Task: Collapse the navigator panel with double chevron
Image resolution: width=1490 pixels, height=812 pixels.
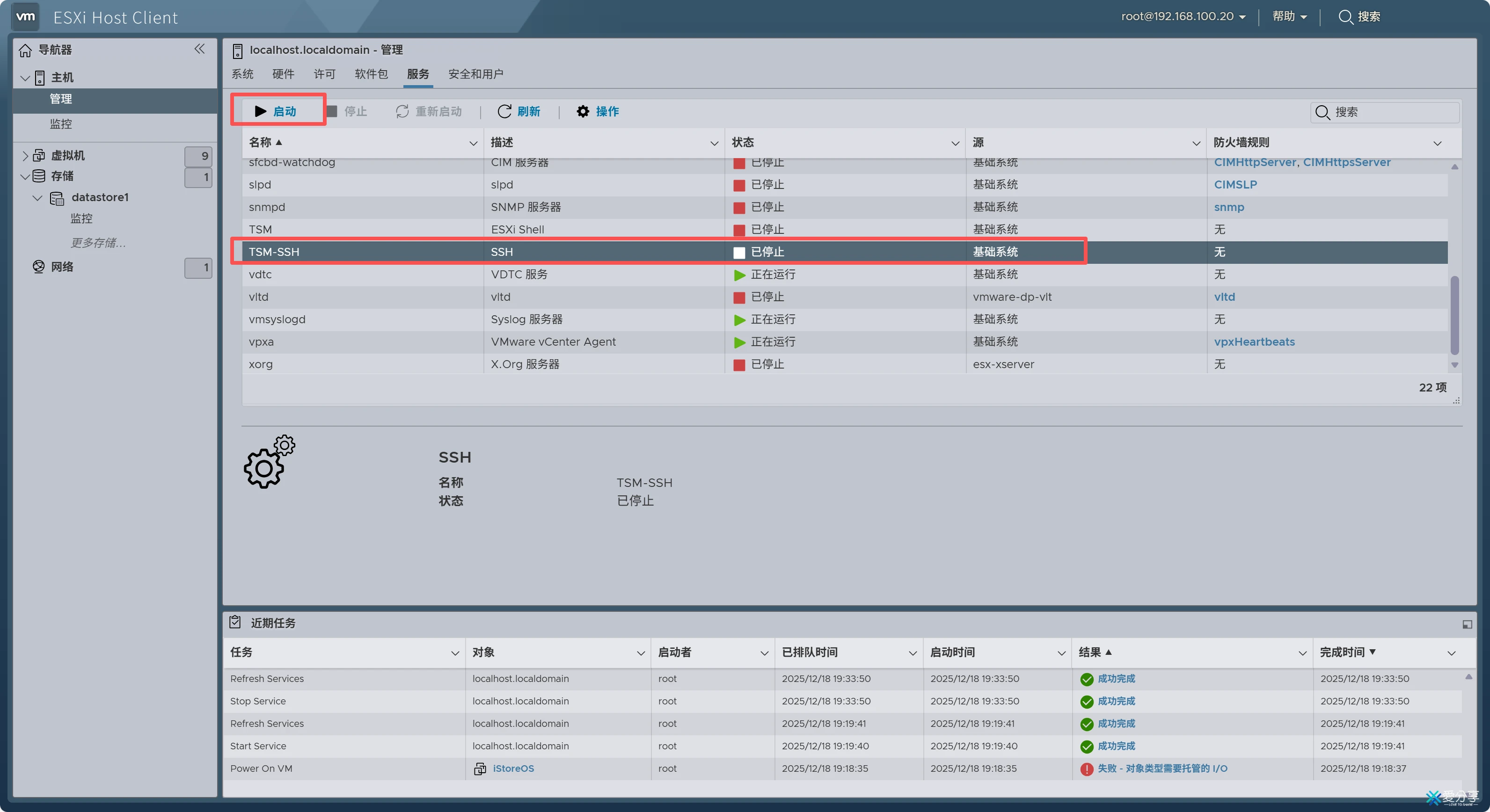Action: pos(199,49)
